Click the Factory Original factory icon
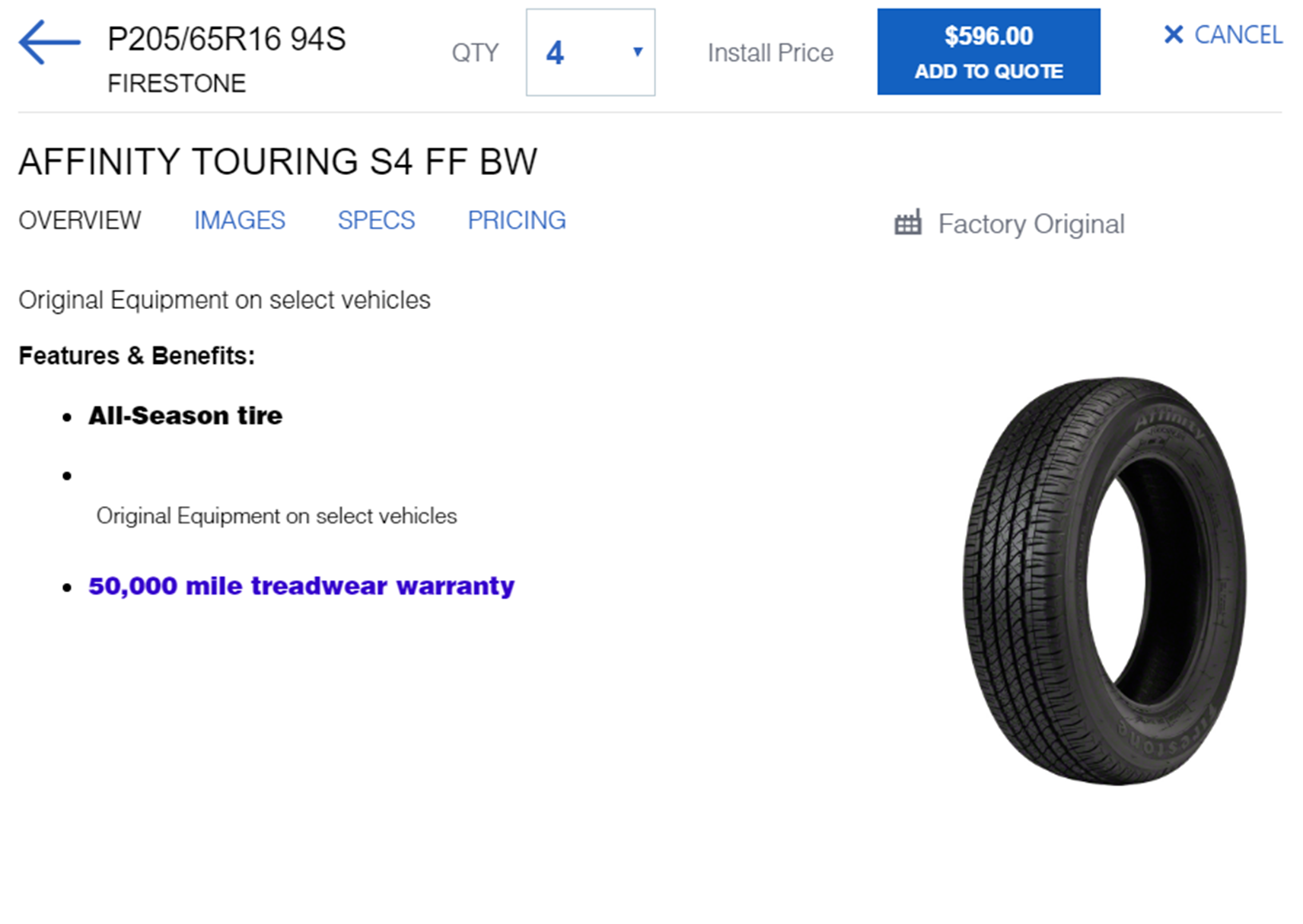This screenshot has width=1303, height=924. pyautogui.click(x=907, y=224)
